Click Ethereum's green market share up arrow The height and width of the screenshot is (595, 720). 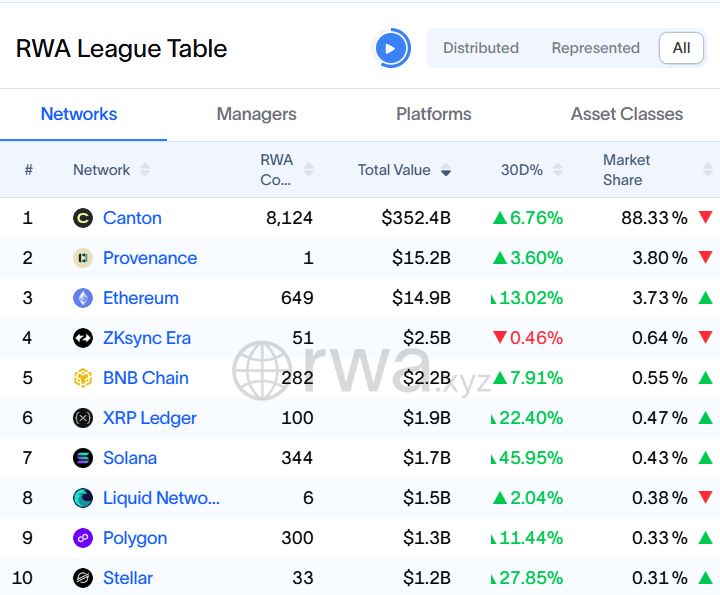click(x=705, y=298)
